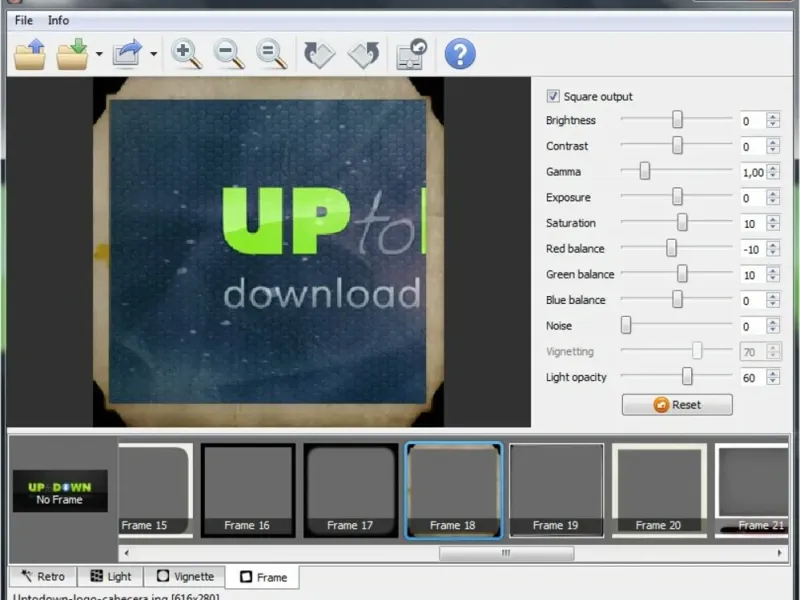
Task: Open the dropdown arrow beside the save icon
Action: 99,55
